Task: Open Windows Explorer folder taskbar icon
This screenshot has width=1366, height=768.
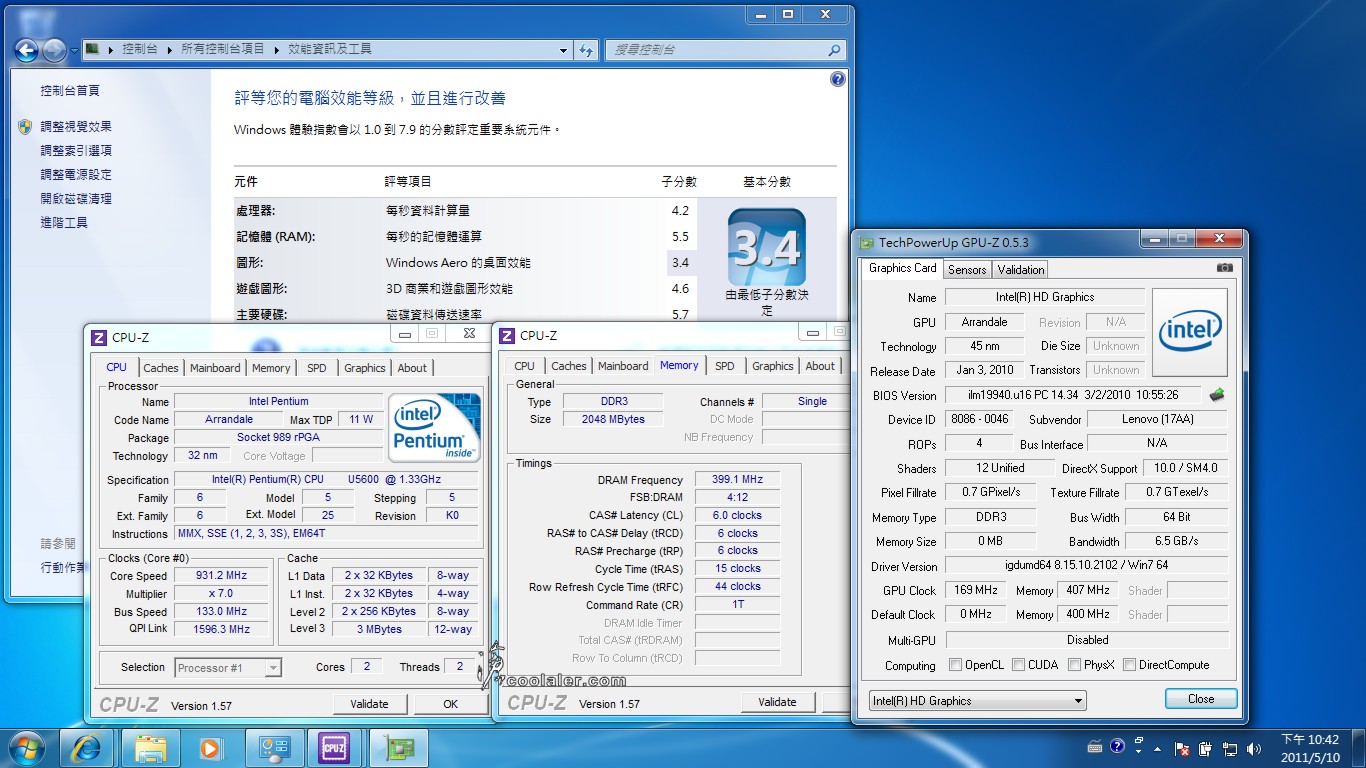Action: [x=151, y=748]
